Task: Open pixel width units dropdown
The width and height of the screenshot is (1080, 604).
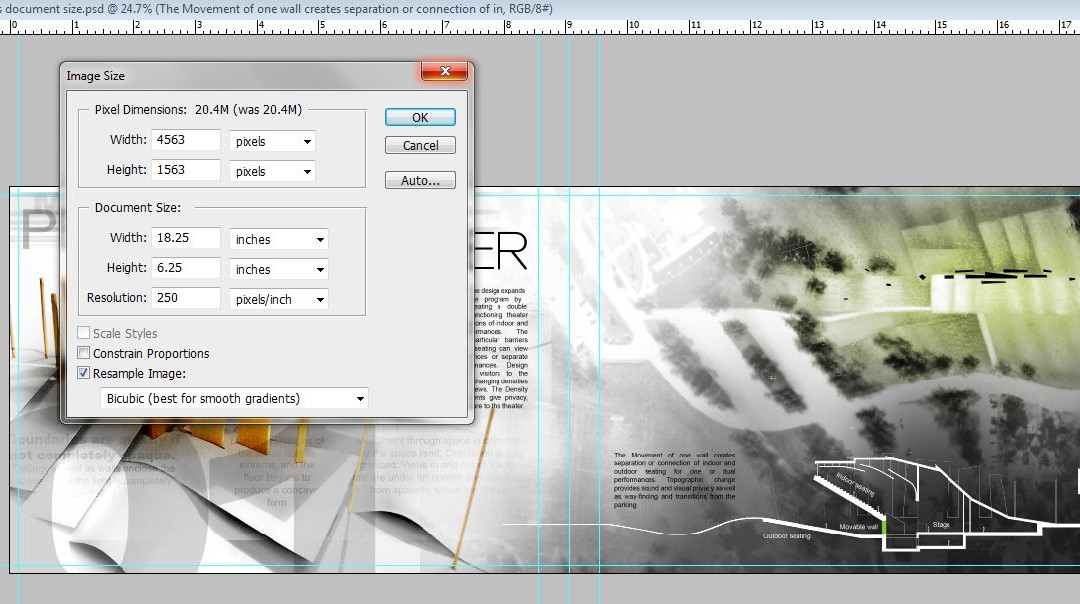Action: click(272, 141)
